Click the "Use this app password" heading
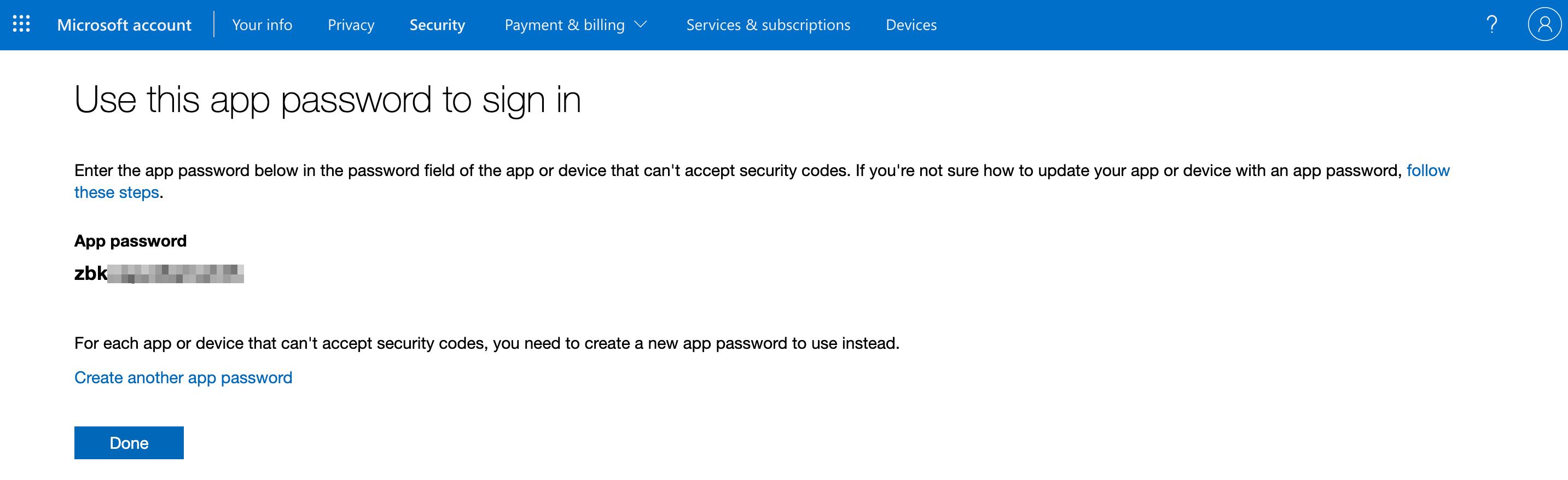Screen dimensions: 1568x480 (328, 99)
